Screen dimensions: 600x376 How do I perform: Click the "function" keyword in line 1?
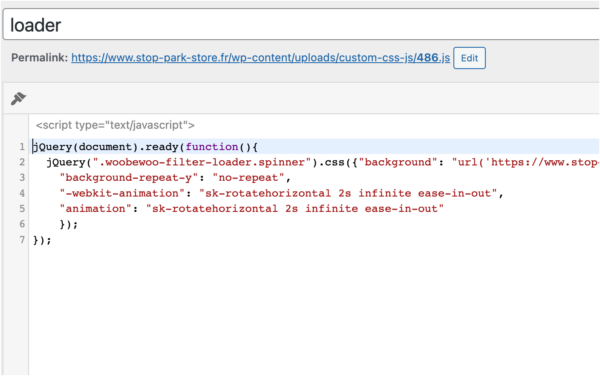point(212,147)
